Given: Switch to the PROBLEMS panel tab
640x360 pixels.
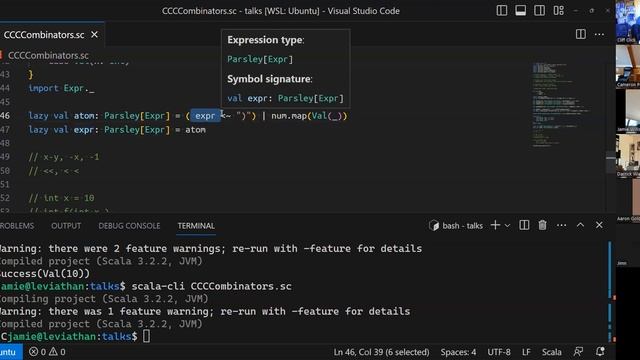Looking at the screenshot, I should pos(17,226).
